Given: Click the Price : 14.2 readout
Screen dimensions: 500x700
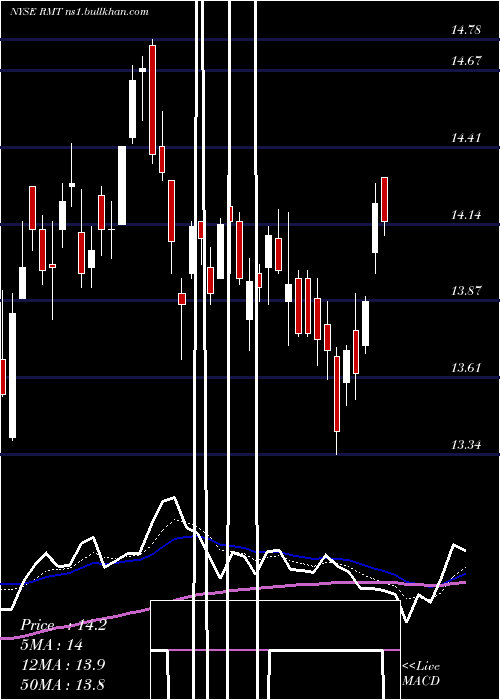Looking at the screenshot, I should (x=63, y=625).
